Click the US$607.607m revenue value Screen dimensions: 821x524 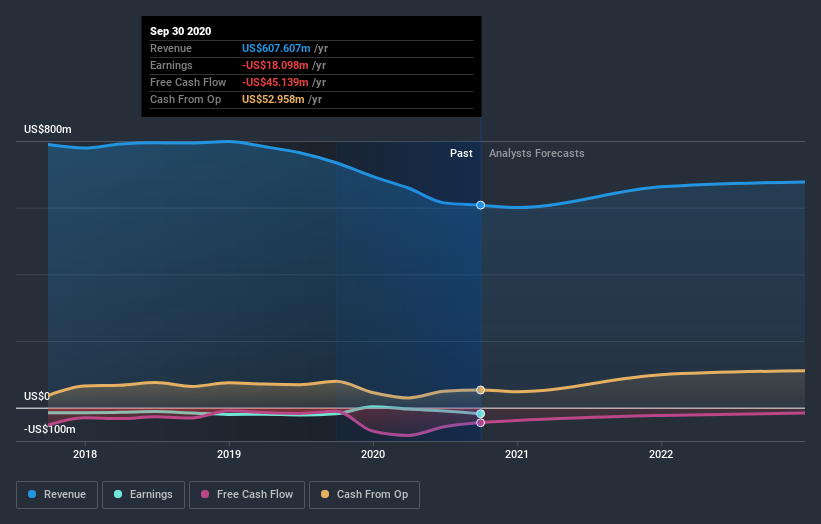(x=276, y=48)
